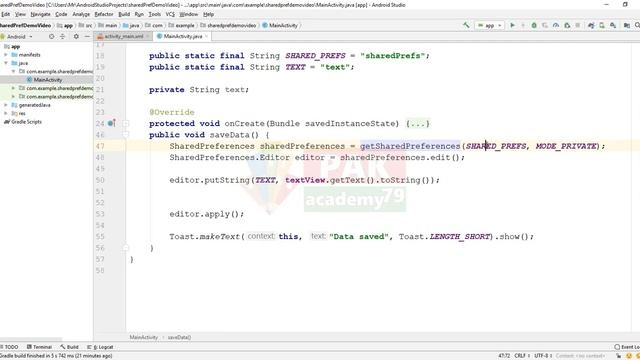Expand the folded onCreate body on line 24

coord(126,123)
